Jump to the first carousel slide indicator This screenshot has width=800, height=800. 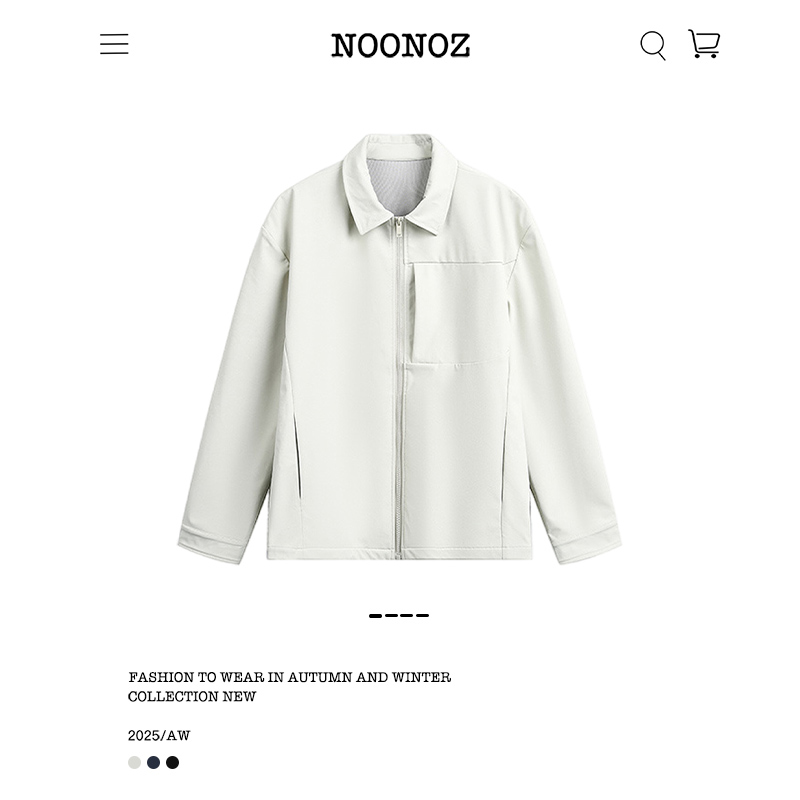tap(376, 616)
